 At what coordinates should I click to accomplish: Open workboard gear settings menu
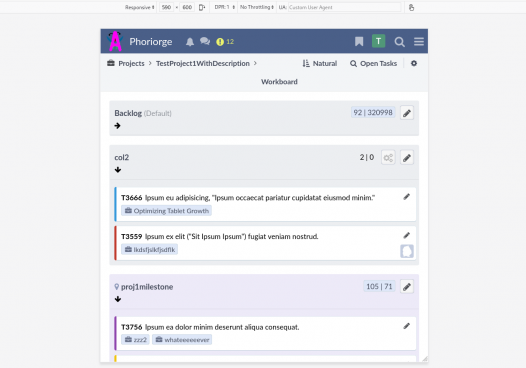(x=414, y=63)
